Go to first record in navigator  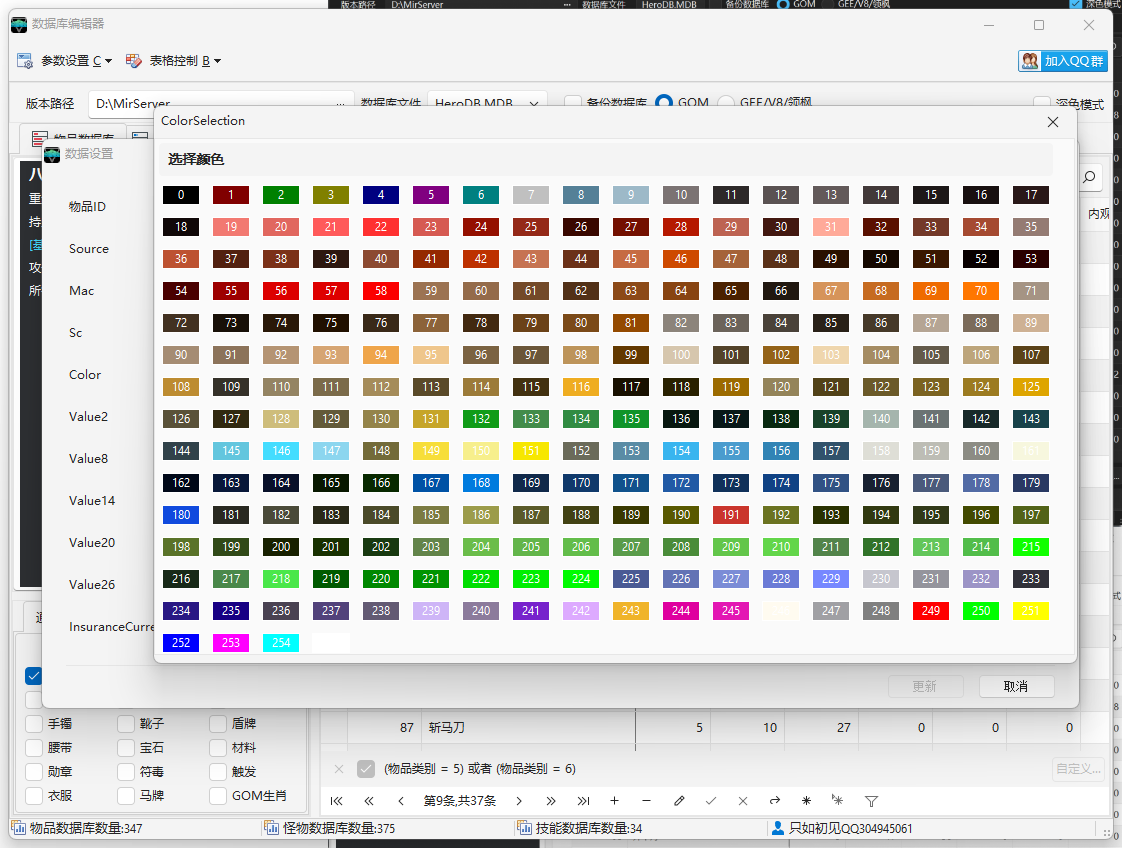[x=336, y=801]
